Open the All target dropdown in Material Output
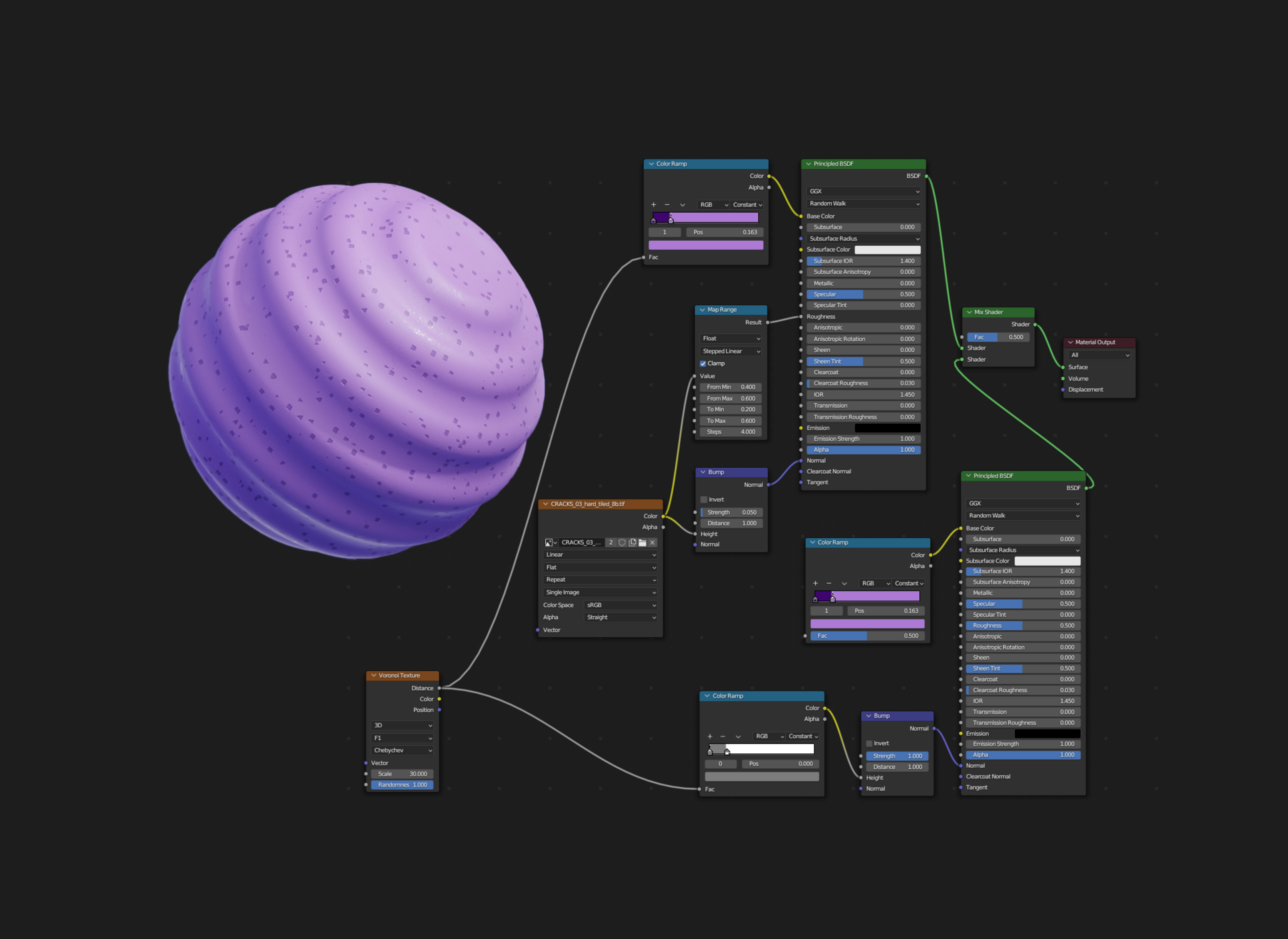The width and height of the screenshot is (1288, 939). tap(1099, 355)
